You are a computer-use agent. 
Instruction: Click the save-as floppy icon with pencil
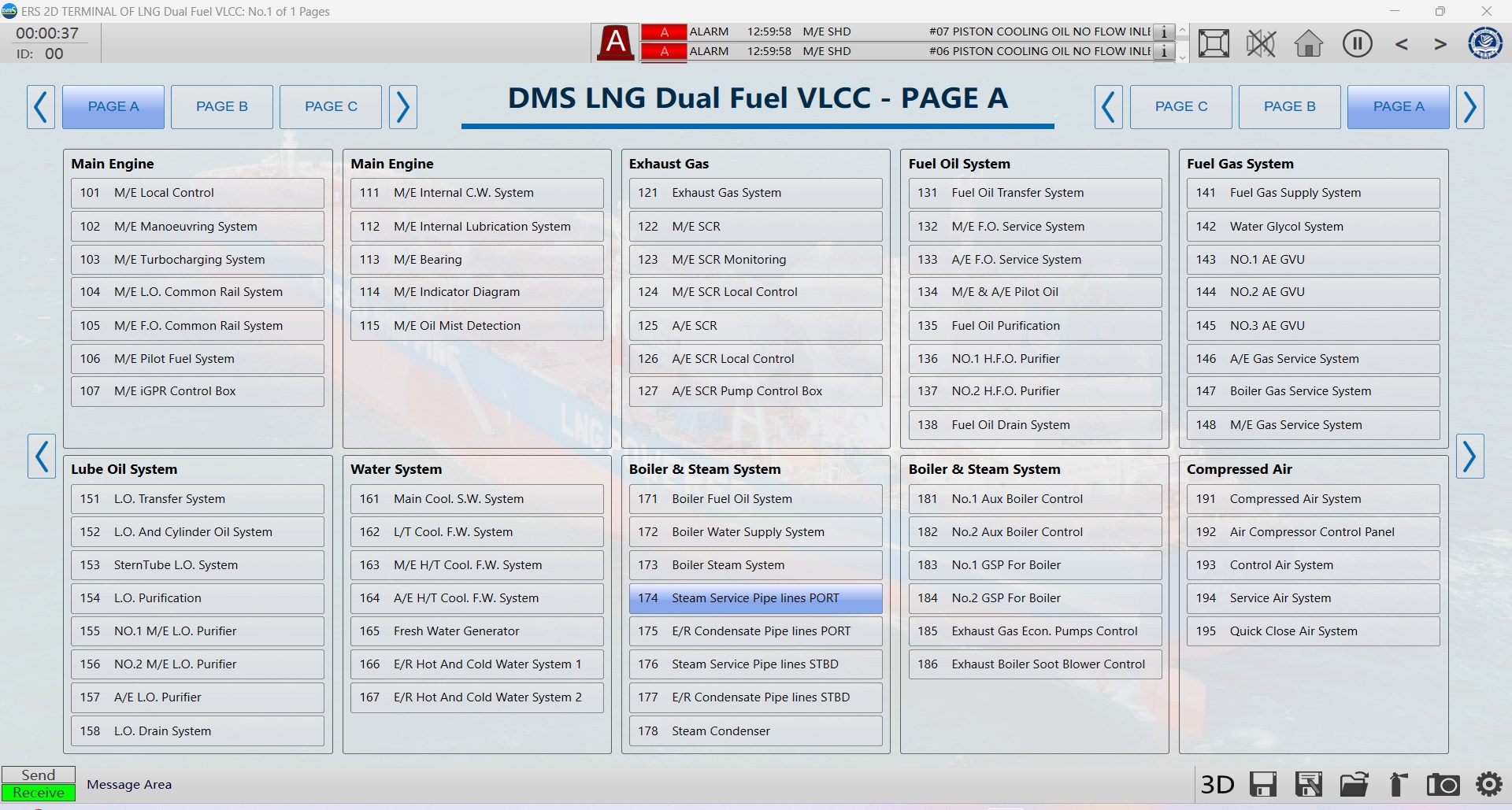(x=1309, y=785)
